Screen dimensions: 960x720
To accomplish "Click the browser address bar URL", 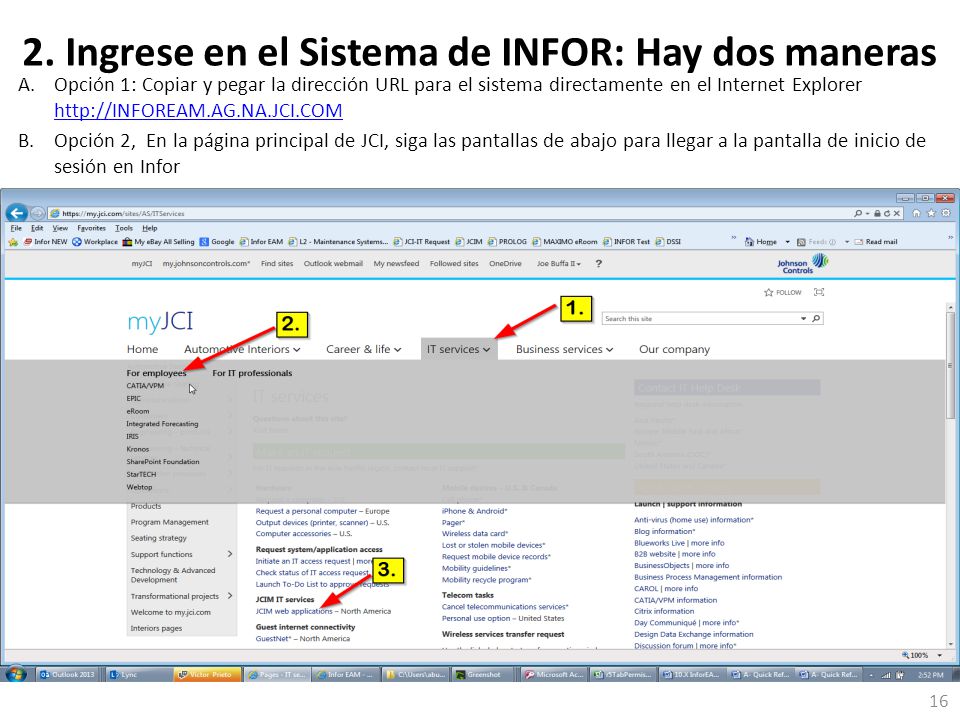I will (x=123, y=214).
